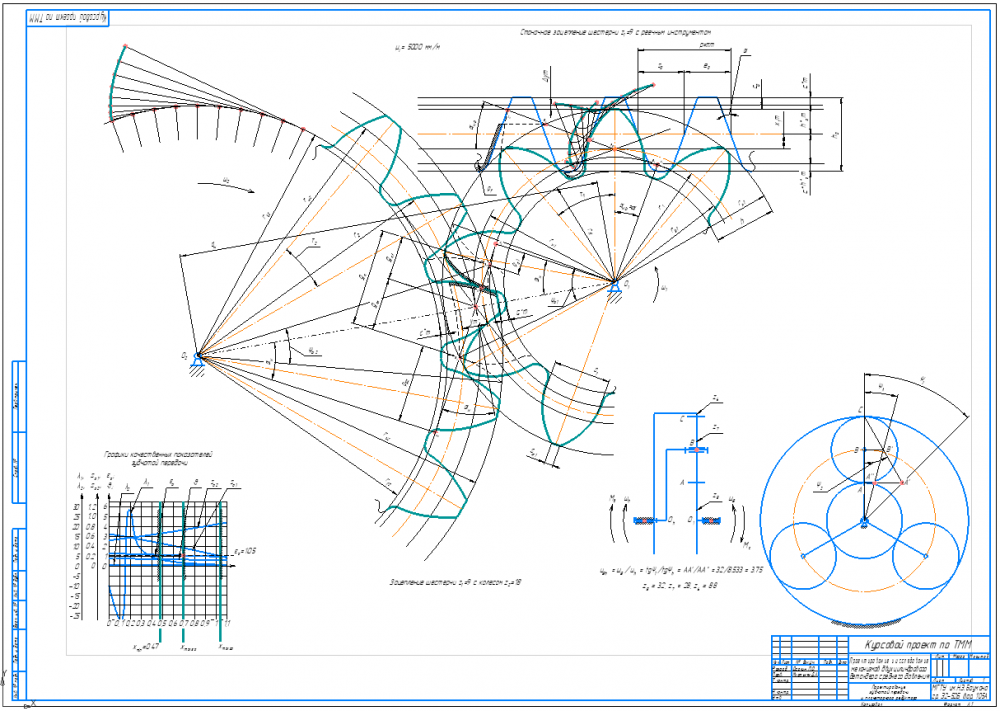Select the 'Станочное зацепление шестерни' heading at the top
The width and height of the screenshot is (1000, 711).
(x=615, y=30)
